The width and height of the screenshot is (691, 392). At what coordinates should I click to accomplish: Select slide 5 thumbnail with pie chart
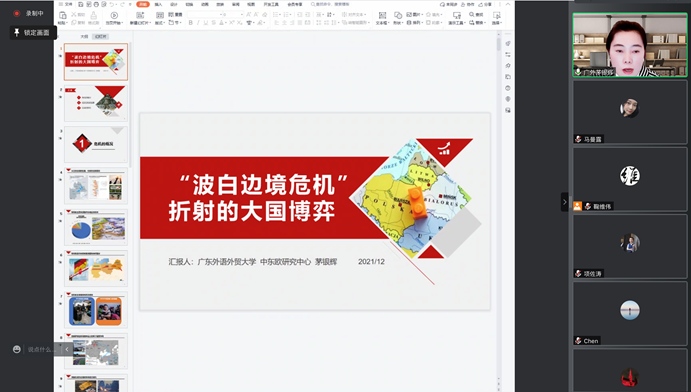(x=96, y=228)
